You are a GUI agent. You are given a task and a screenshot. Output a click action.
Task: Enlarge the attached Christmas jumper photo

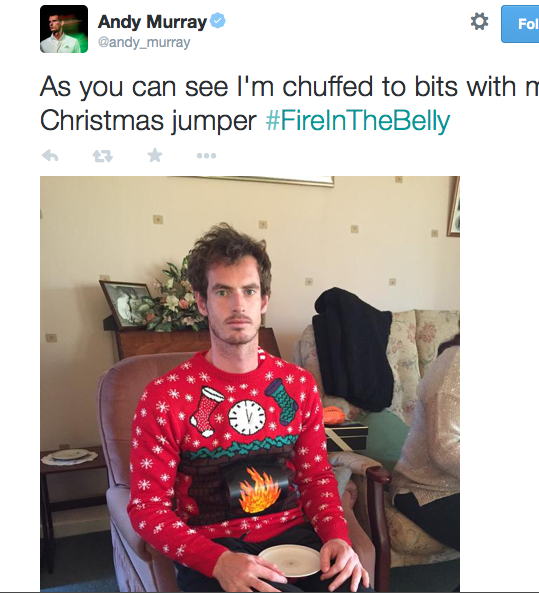point(250,384)
